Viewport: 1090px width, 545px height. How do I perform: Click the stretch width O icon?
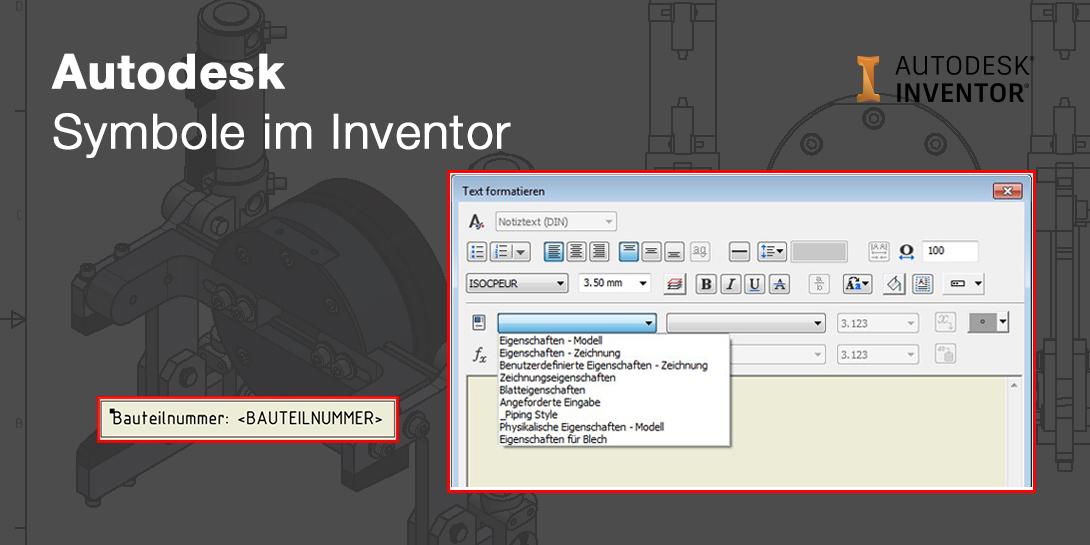tap(906, 252)
